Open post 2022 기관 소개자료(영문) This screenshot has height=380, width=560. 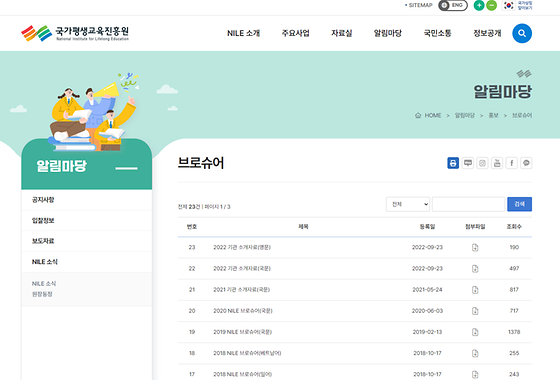[x=242, y=248]
